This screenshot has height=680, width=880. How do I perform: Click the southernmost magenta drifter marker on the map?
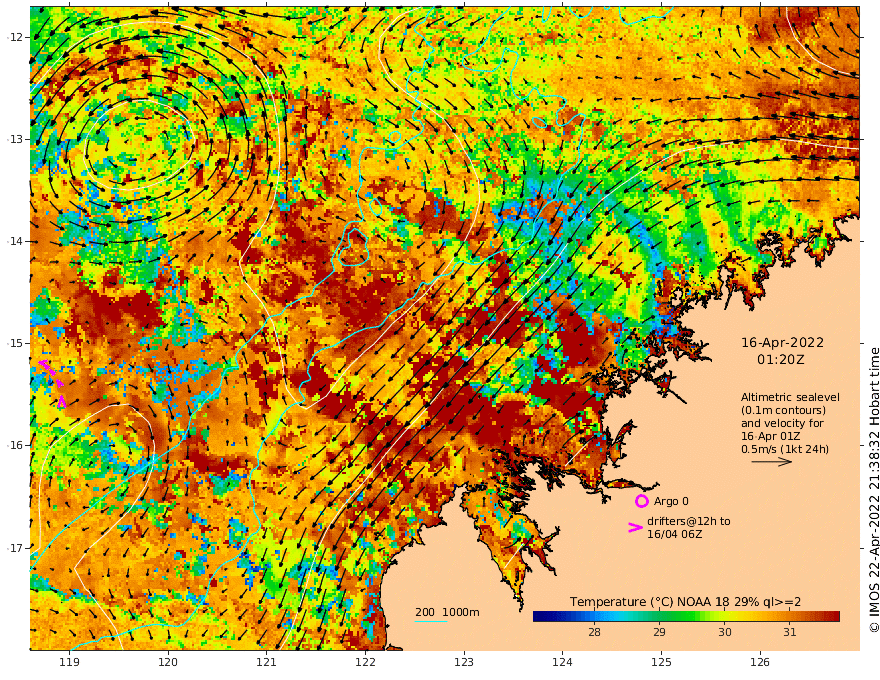(x=62, y=402)
